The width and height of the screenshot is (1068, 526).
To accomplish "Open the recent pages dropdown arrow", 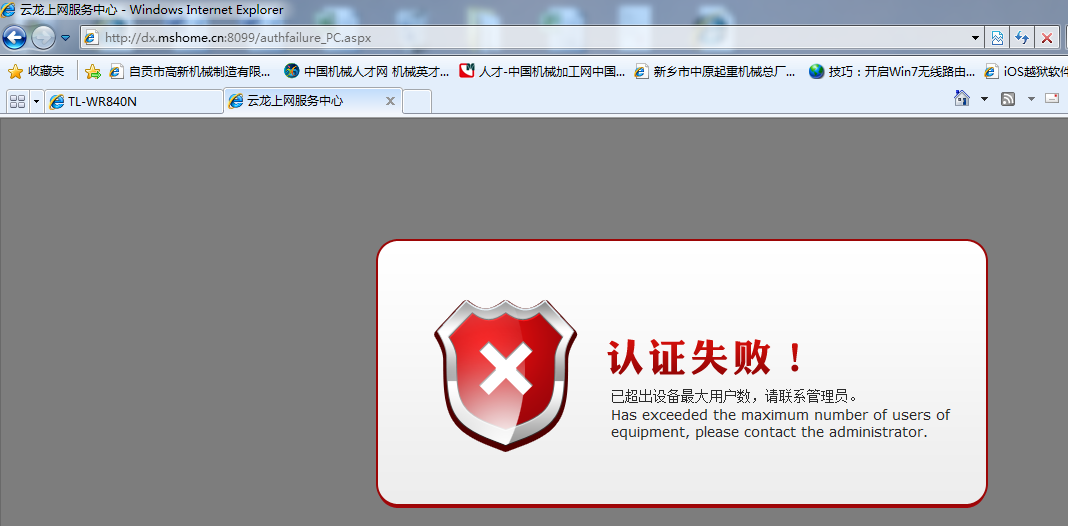I will [65, 37].
